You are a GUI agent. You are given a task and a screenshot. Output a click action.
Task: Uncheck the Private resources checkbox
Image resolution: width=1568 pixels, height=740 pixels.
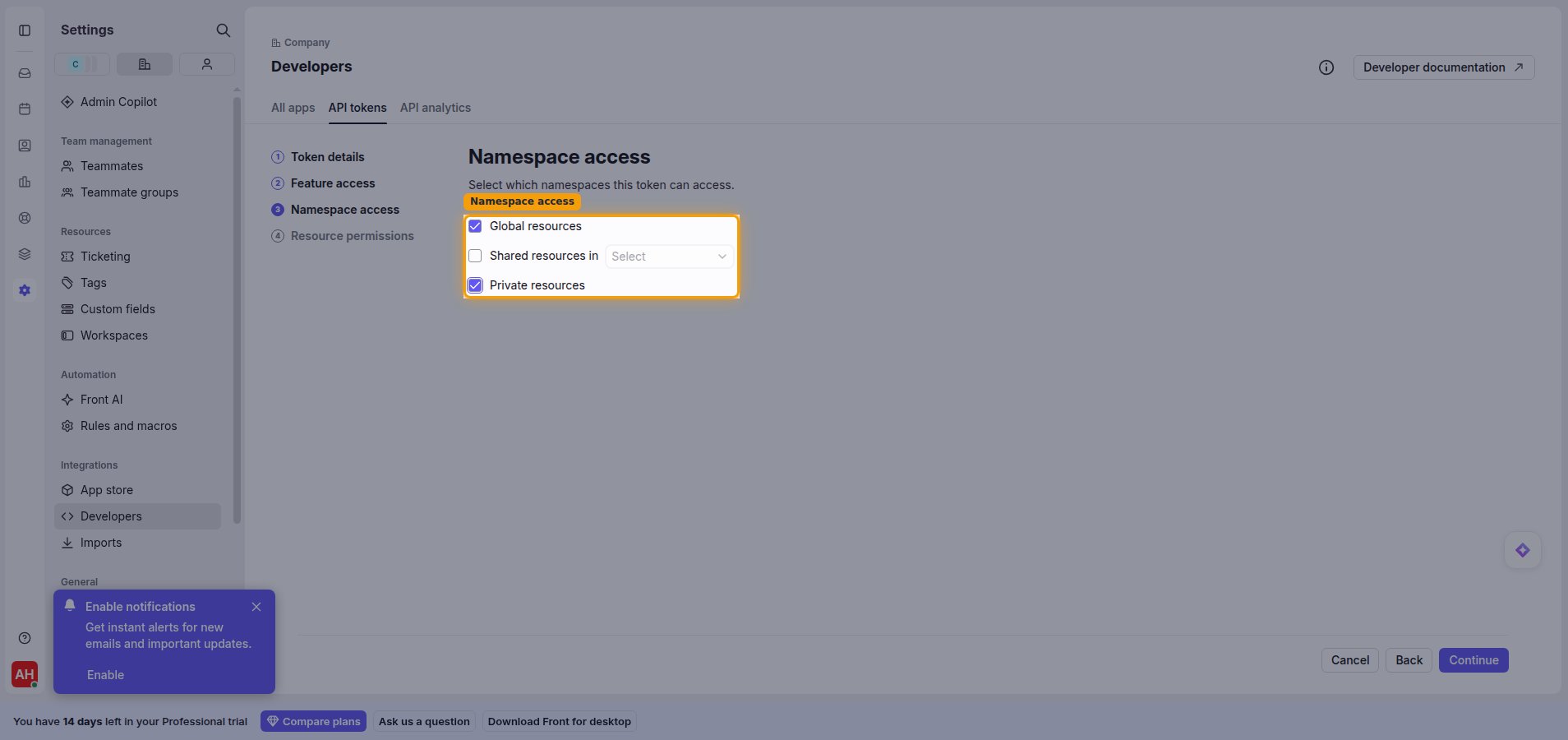[475, 285]
